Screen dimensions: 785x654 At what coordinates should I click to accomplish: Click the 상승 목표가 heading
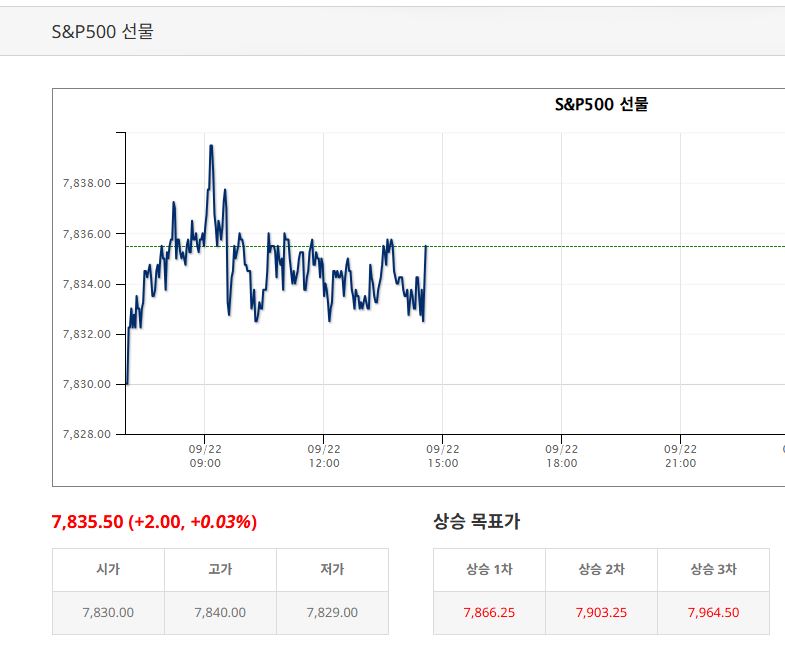coord(477,521)
